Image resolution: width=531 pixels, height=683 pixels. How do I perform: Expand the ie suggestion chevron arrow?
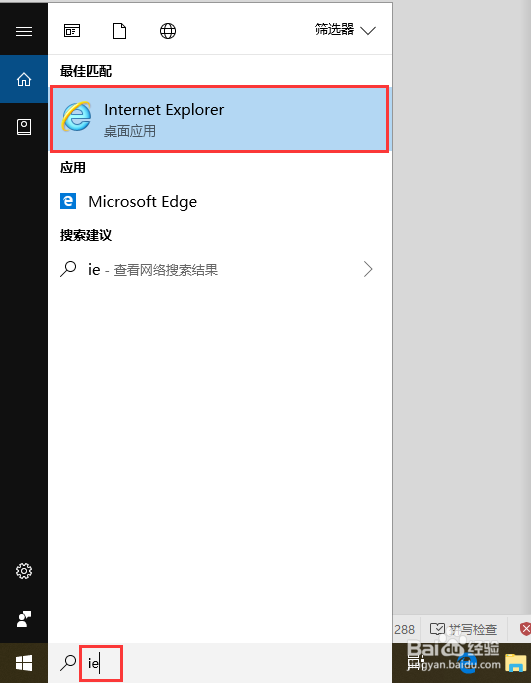pos(368,269)
